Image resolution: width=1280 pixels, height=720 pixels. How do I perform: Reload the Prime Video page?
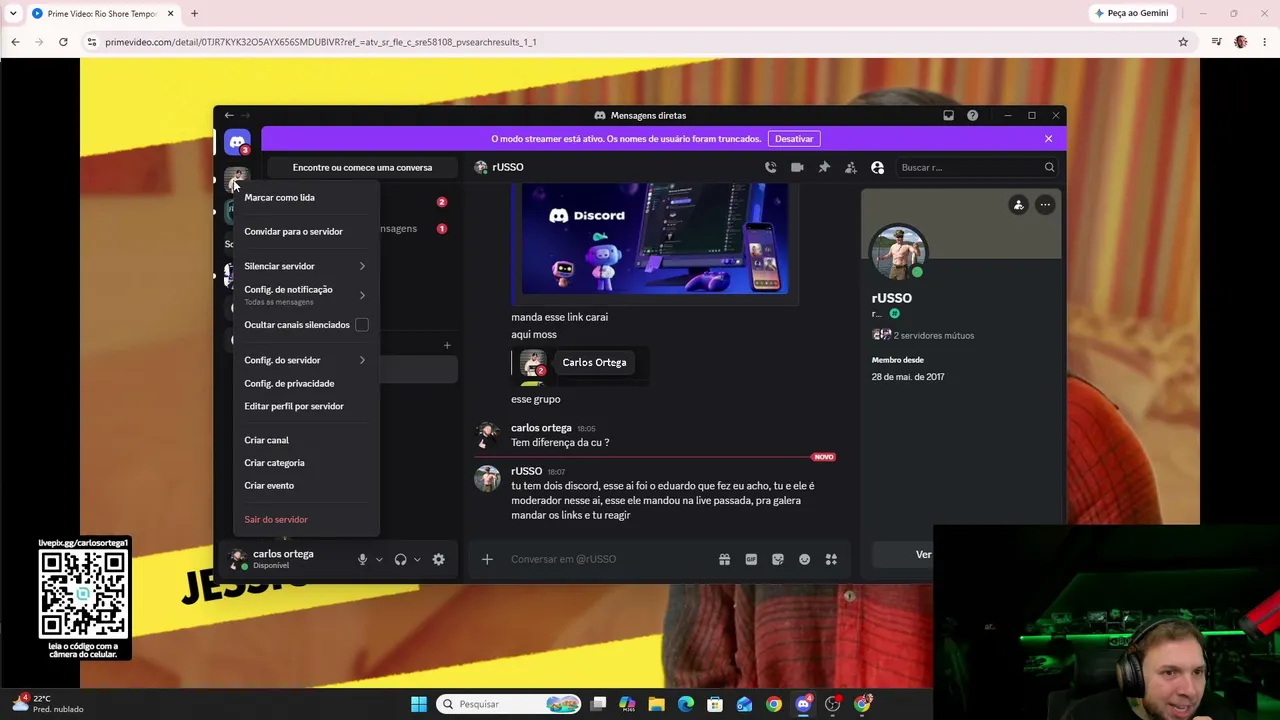coord(63,42)
